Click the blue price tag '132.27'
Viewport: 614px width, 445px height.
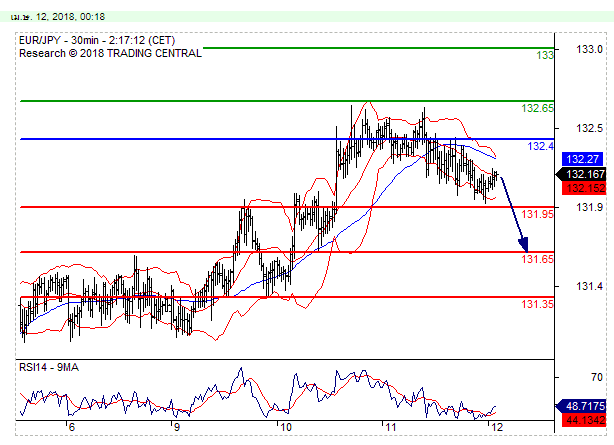[x=583, y=159]
